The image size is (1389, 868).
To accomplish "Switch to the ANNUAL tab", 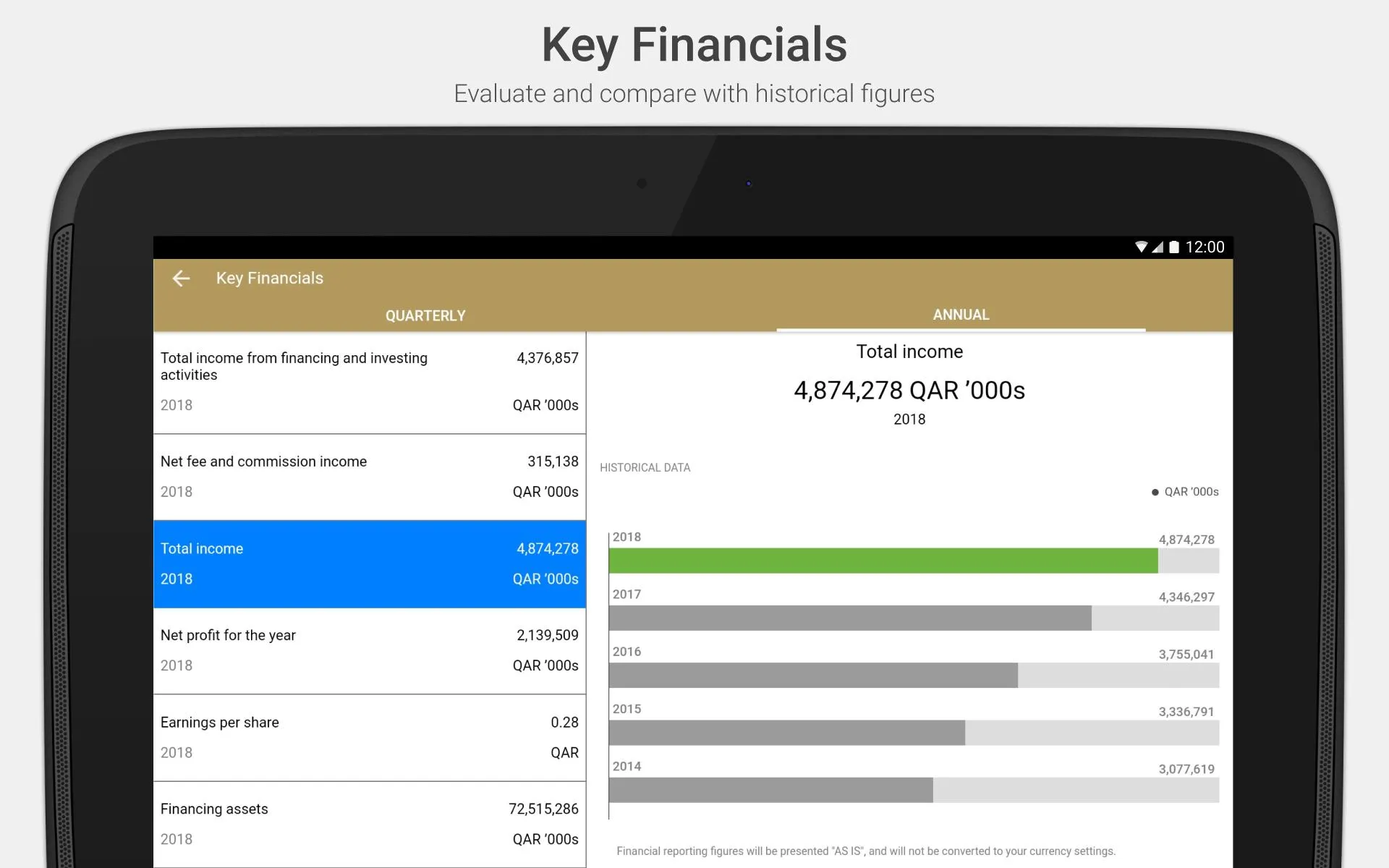I will [961, 315].
